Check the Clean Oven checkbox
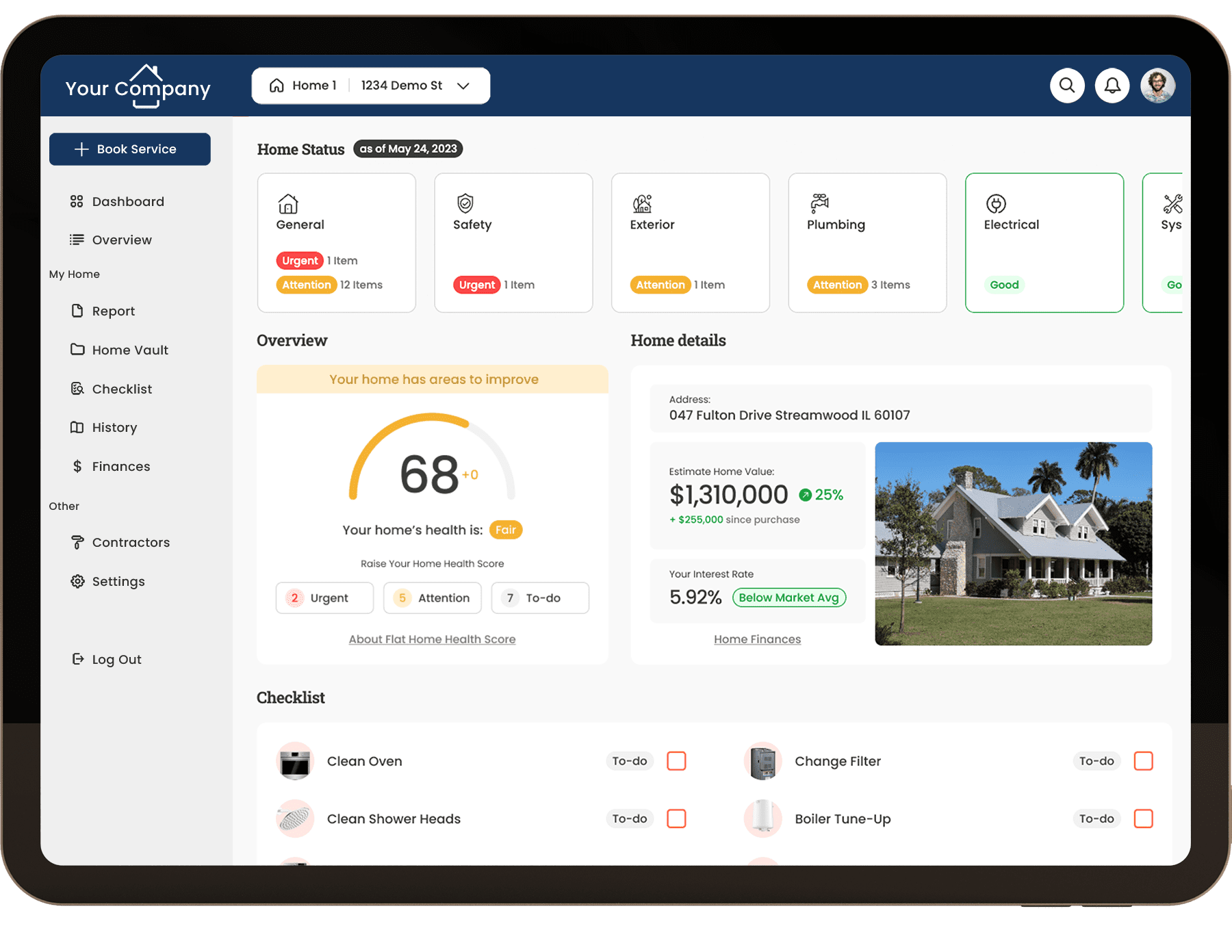Screen dimensions: 1232x952 coord(676,761)
